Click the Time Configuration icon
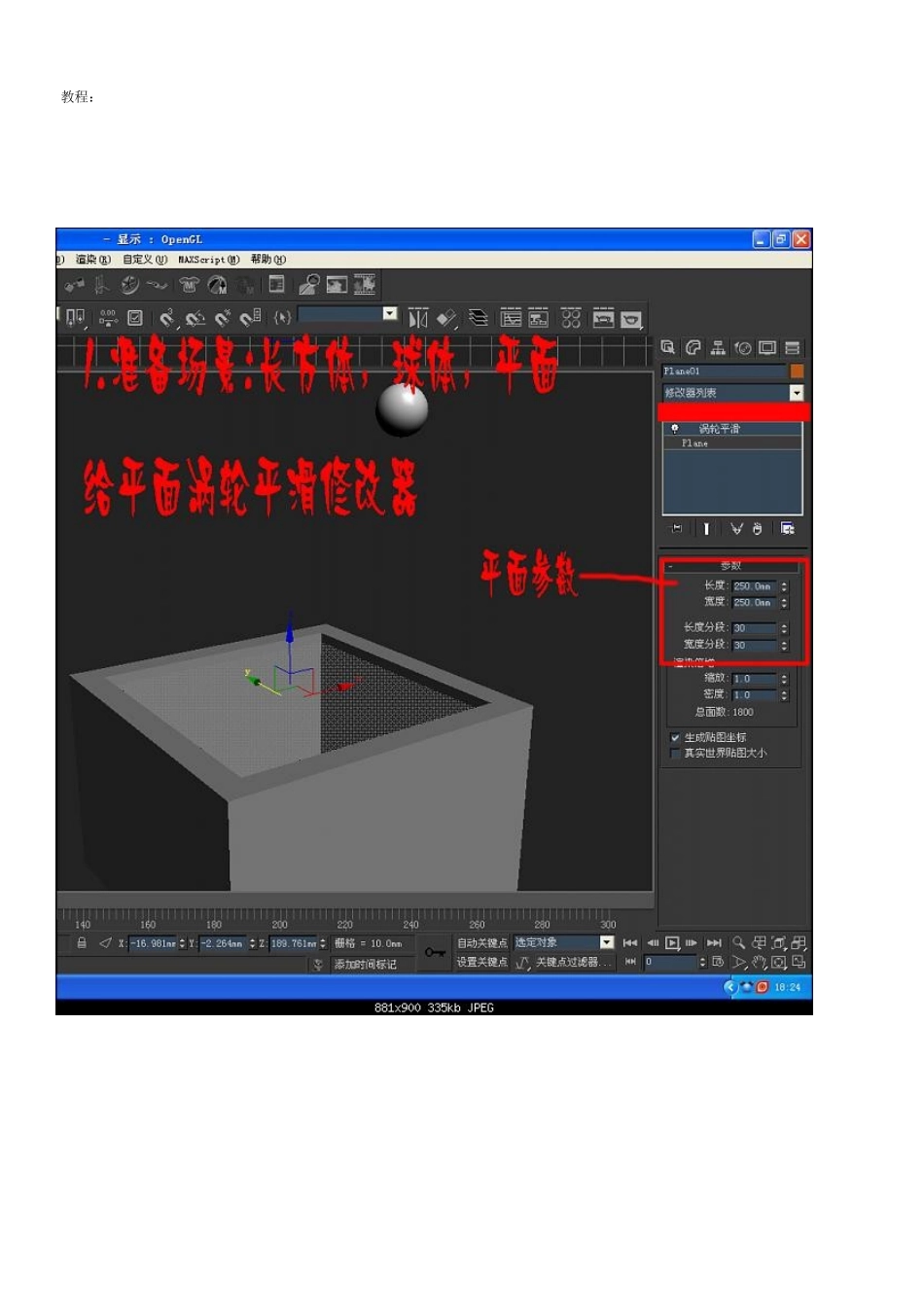924x1307 pixels. click(x=718, y=962)
